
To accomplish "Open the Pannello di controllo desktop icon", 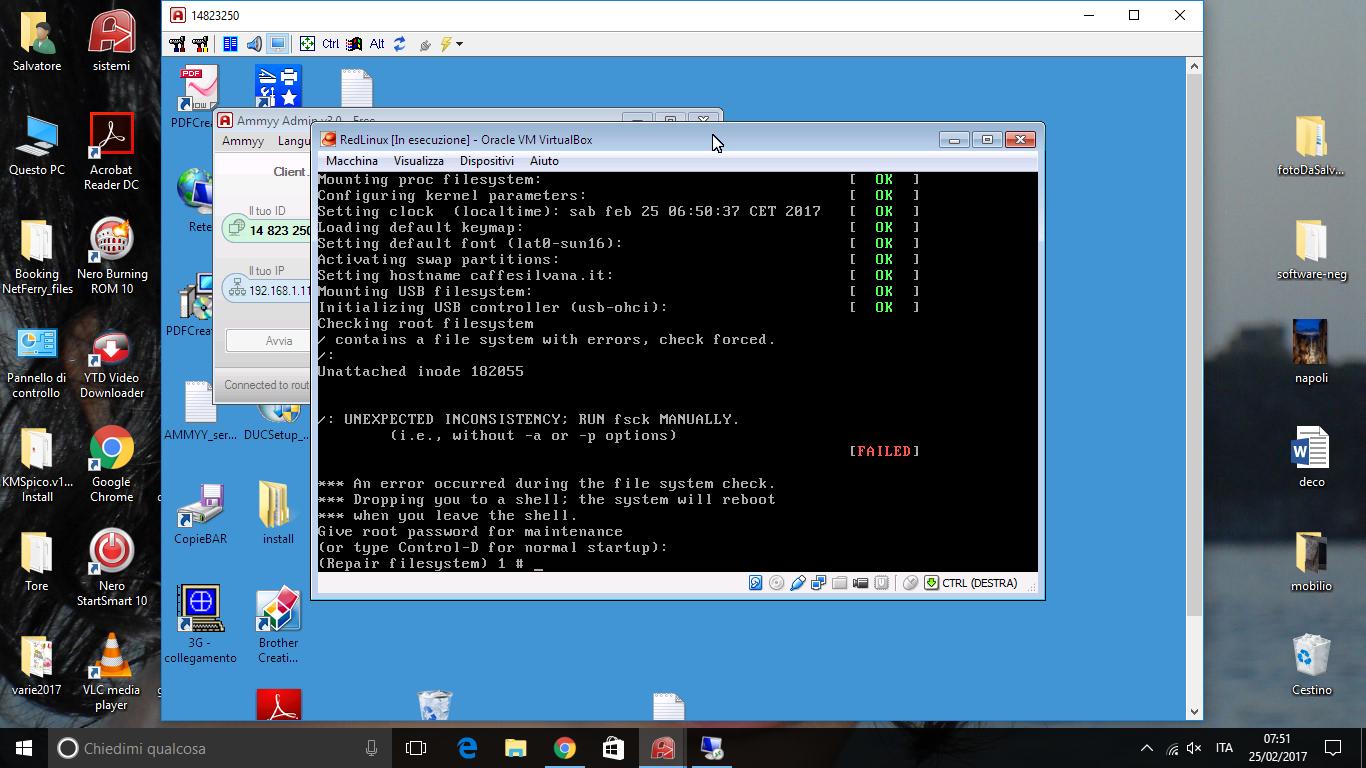I will 37,362.
